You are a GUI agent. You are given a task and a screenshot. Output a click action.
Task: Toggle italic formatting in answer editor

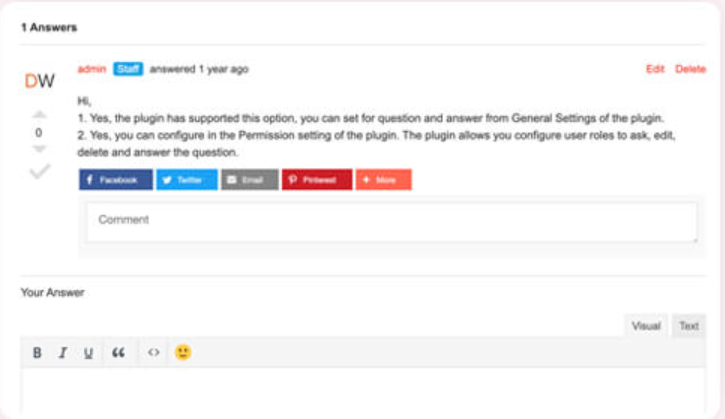(x=63, y=353)
